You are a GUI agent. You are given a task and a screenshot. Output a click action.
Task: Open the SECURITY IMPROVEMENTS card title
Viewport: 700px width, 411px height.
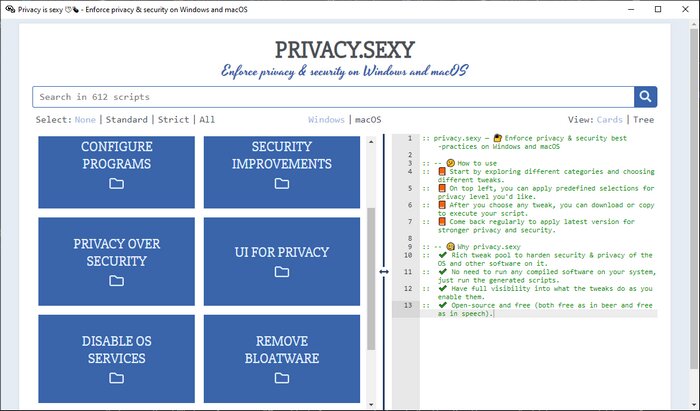tap(282, 155)
